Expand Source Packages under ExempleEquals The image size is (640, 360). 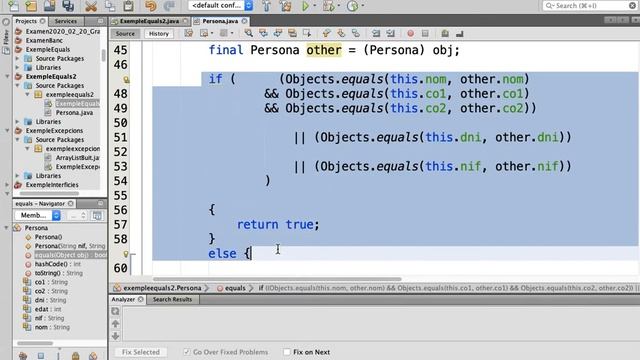(x=17, y=58)
